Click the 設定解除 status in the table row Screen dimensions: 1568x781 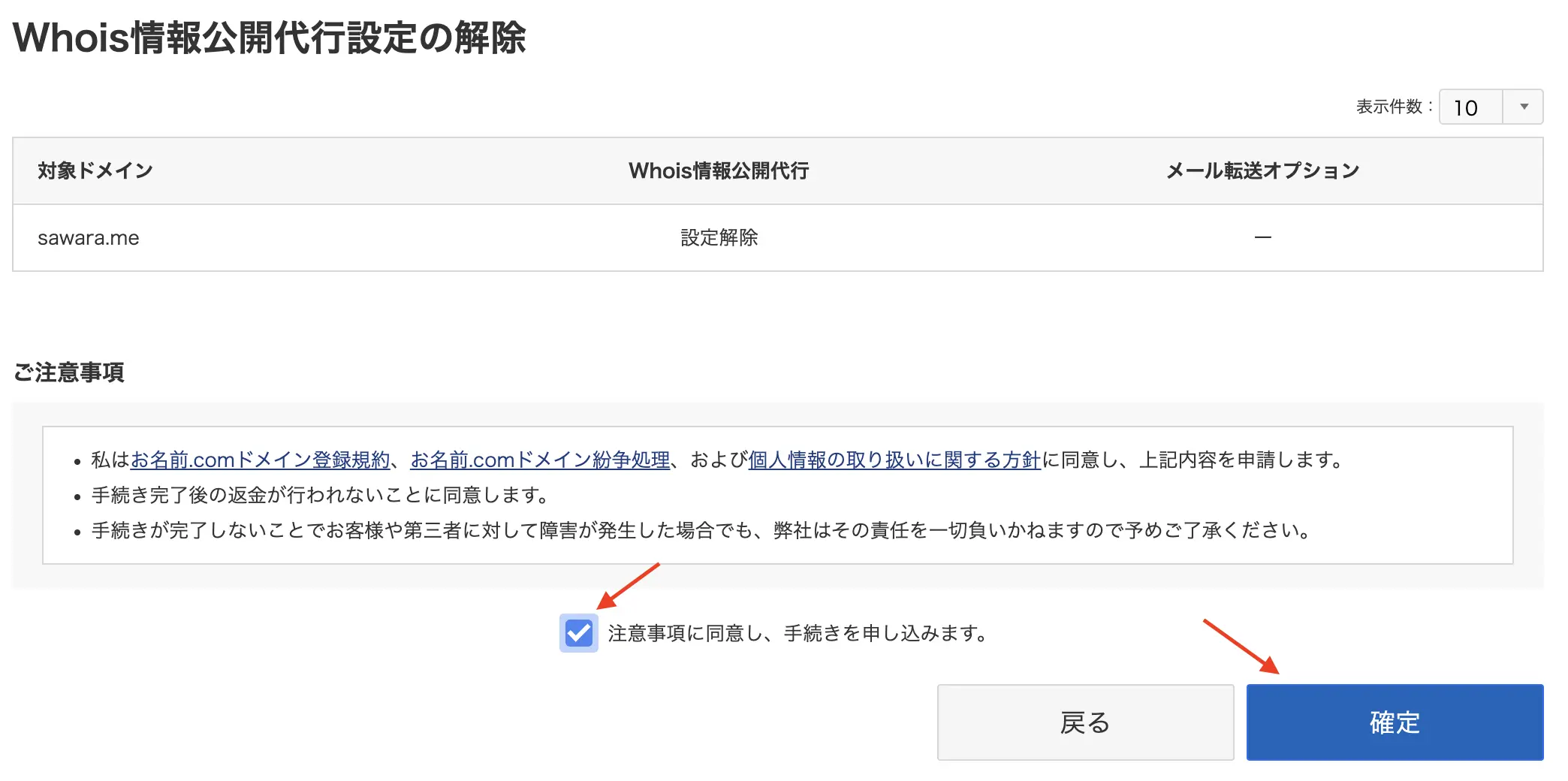(x=719, y=238)
